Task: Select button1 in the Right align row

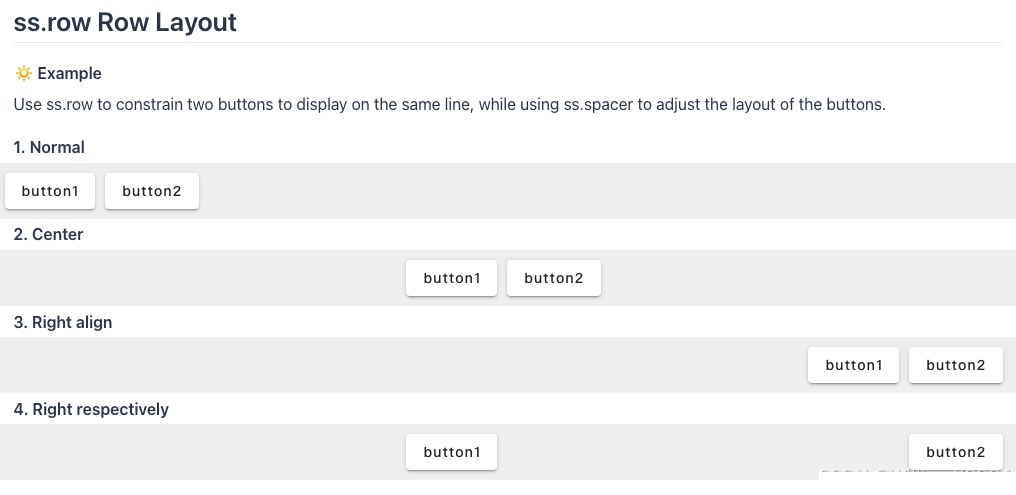Action: (853, 365)
